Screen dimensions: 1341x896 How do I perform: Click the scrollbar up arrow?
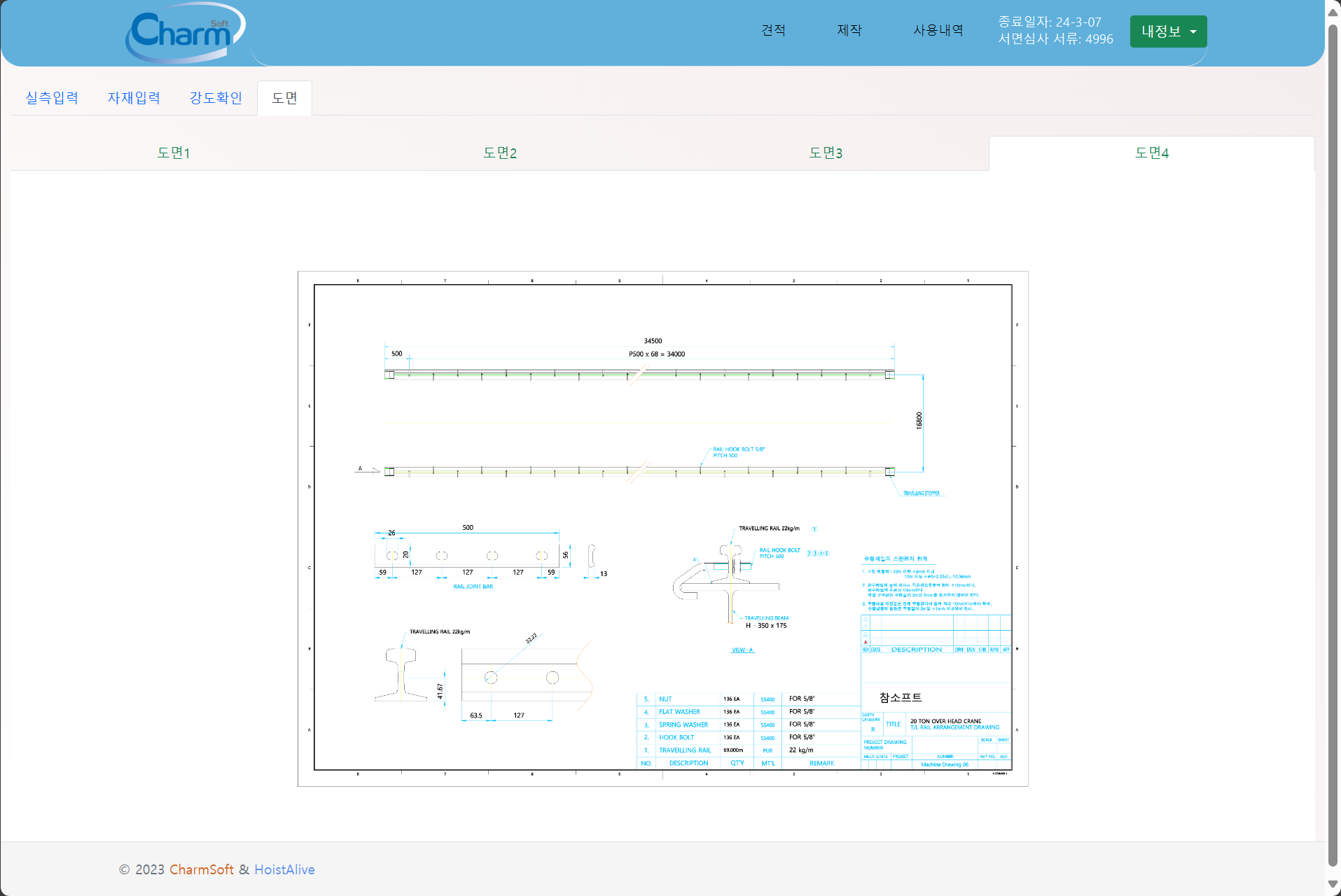pos(1333,13)
